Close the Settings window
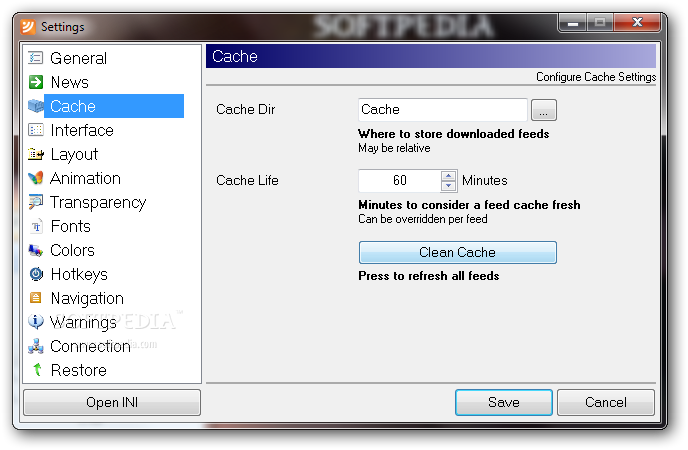This screenshot has height=450, width=688. click(638, 22)
